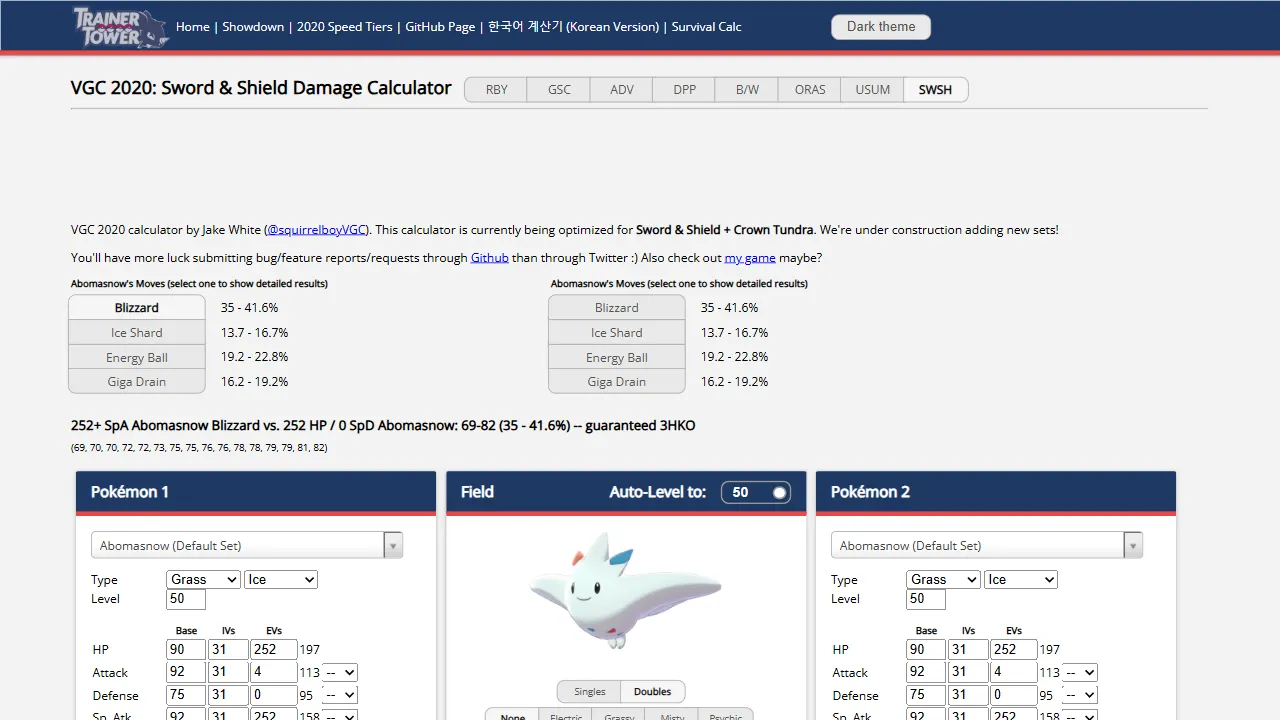Select the SWSH generation tab

[x=936, y=90]
